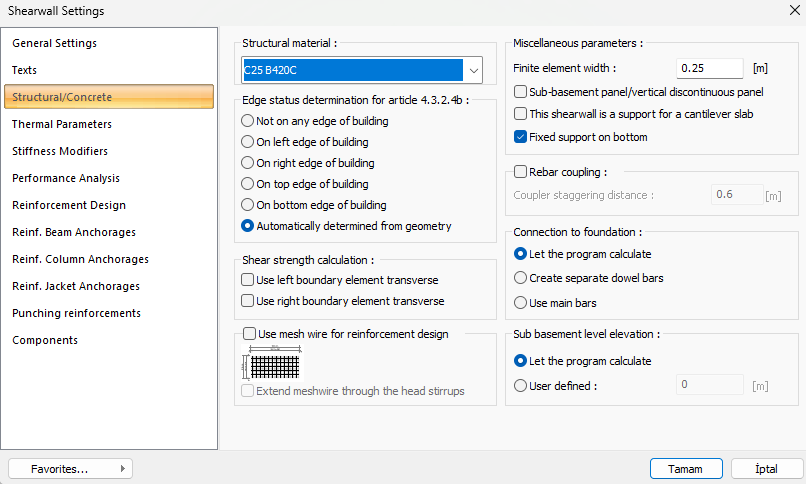
Task: Go to Stiffness Modifiers page
Action: click(60, 151)
